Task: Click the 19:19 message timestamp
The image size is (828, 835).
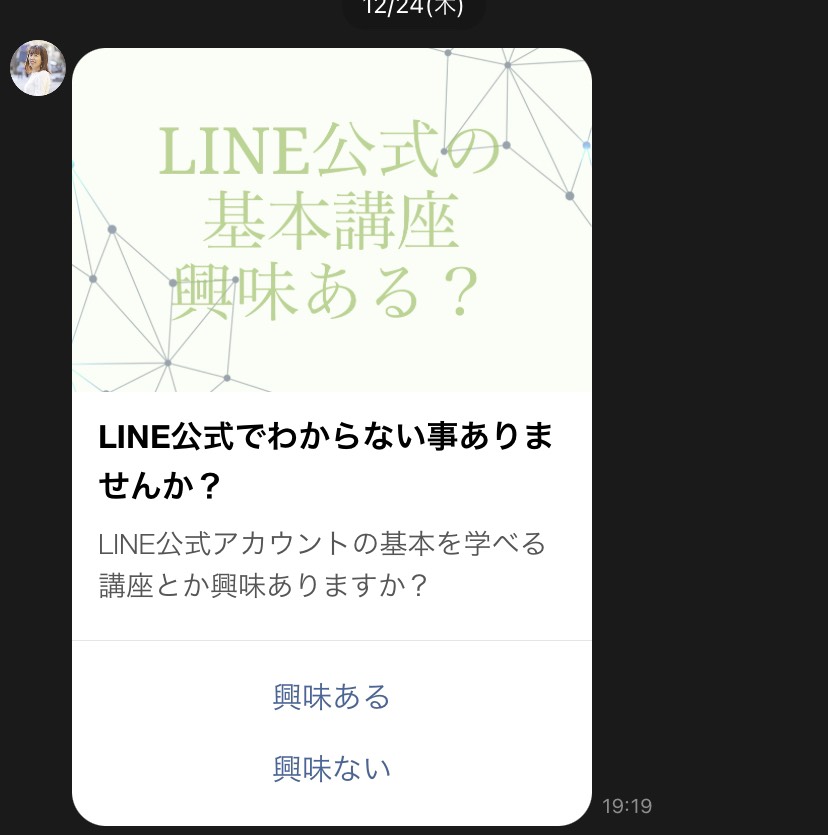Action: click(627, 806)
